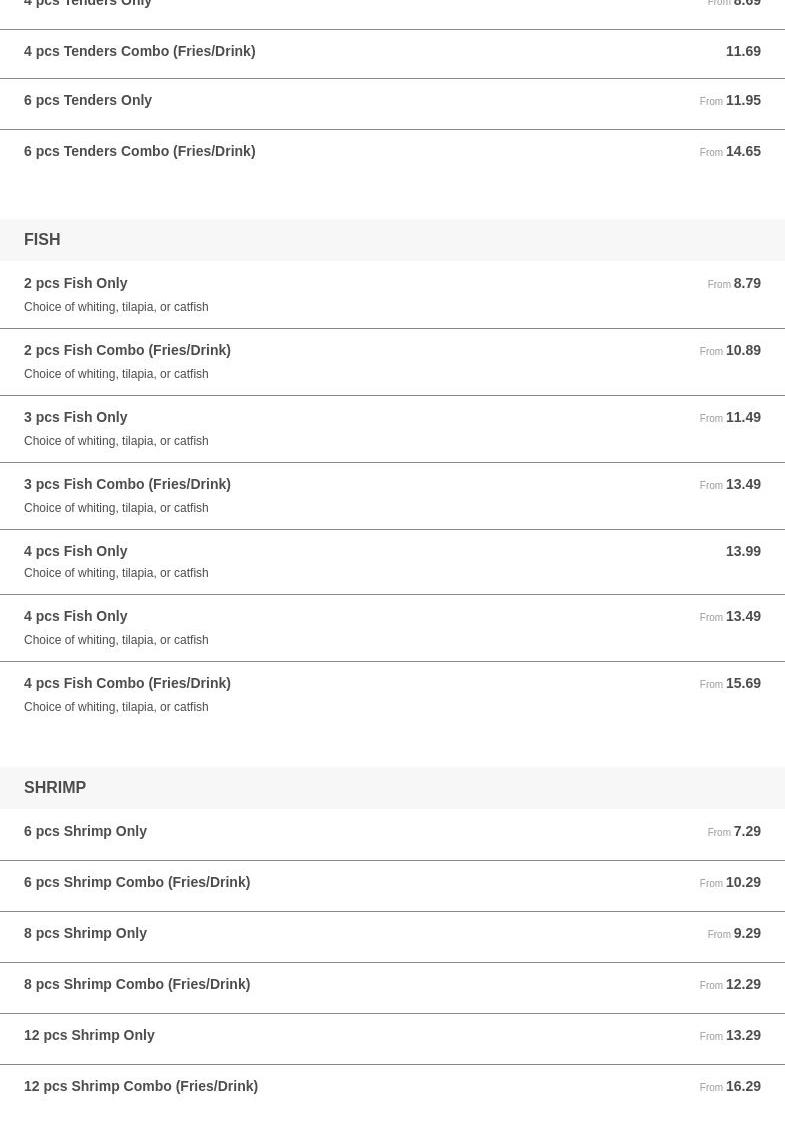Viewport: 785px width, 1121px height.
Task: Click the FISH section header
Action: tap(42, 240)
